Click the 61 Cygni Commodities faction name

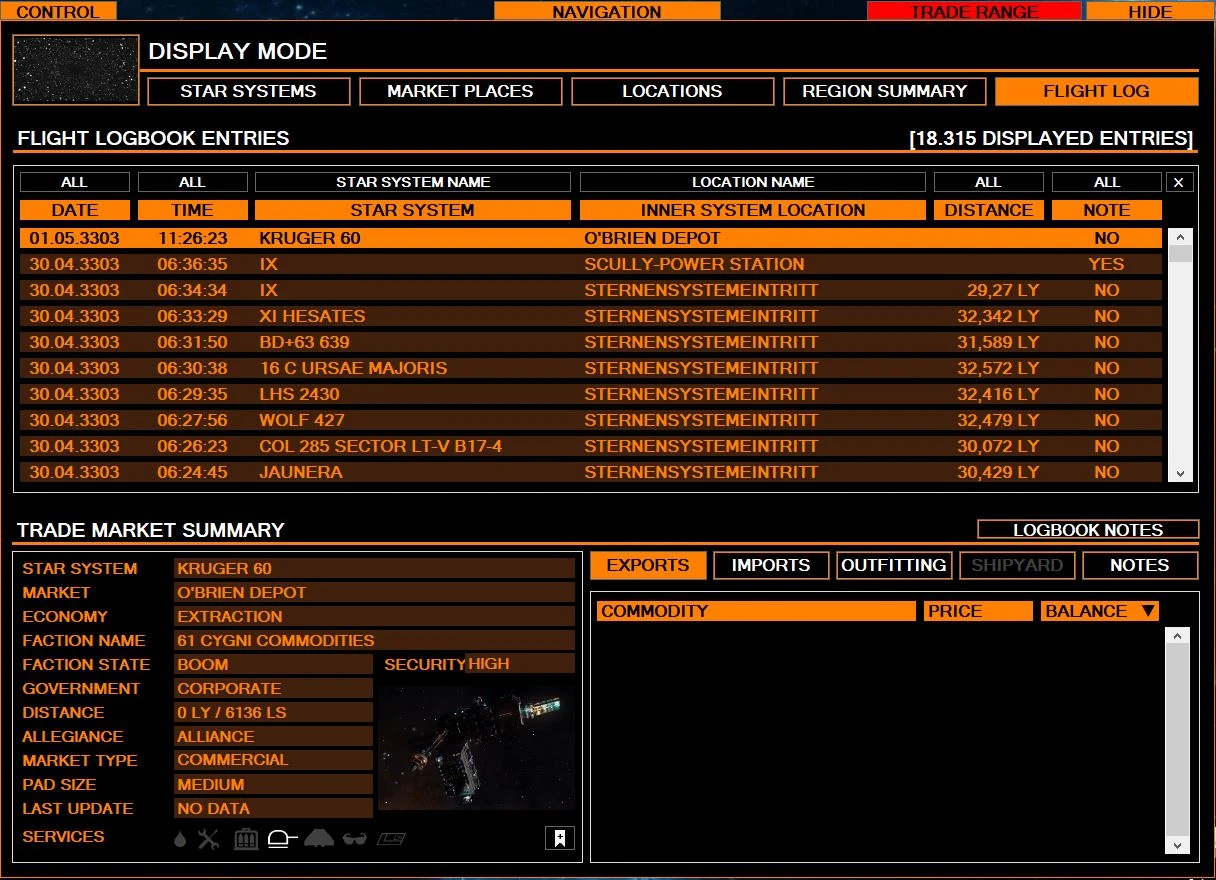pyautogui.click(x=374, y=640)
